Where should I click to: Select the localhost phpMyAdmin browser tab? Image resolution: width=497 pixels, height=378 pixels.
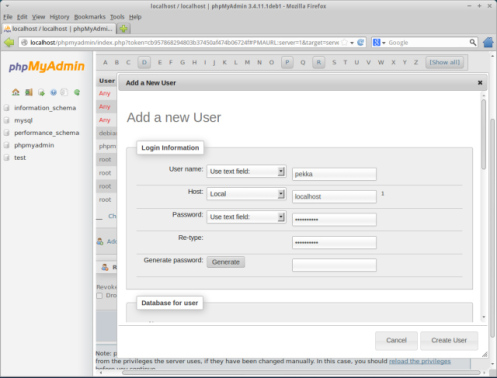tap(59, 29)
